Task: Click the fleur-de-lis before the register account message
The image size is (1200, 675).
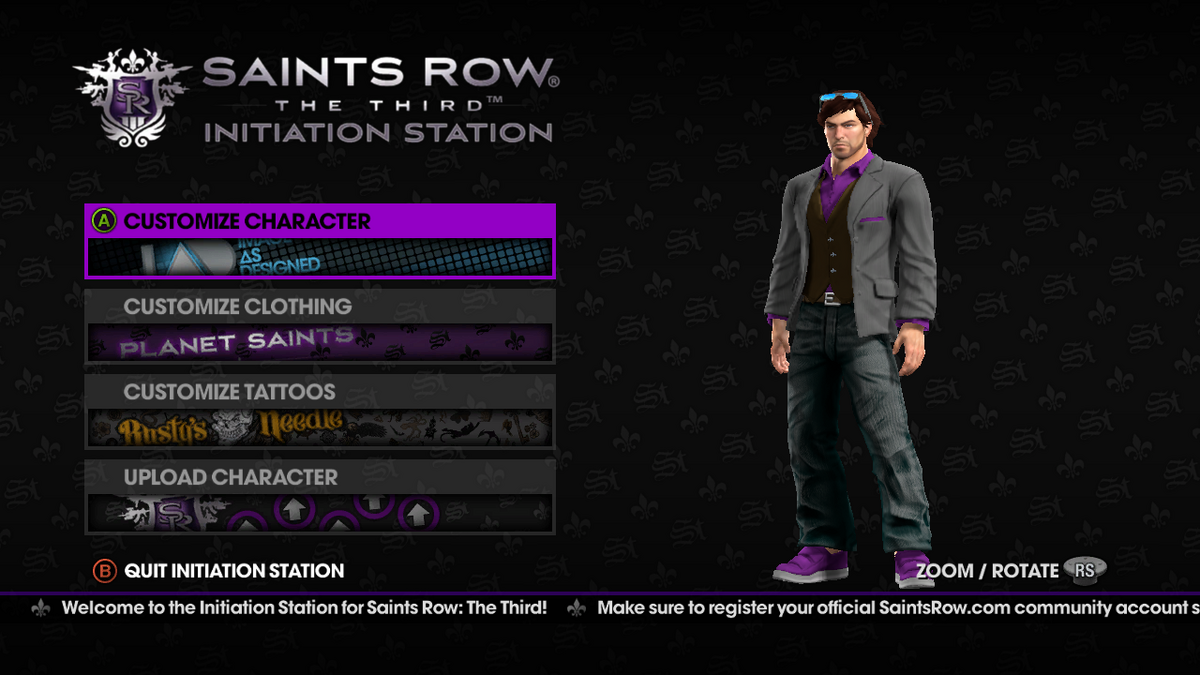Action: 576,608
